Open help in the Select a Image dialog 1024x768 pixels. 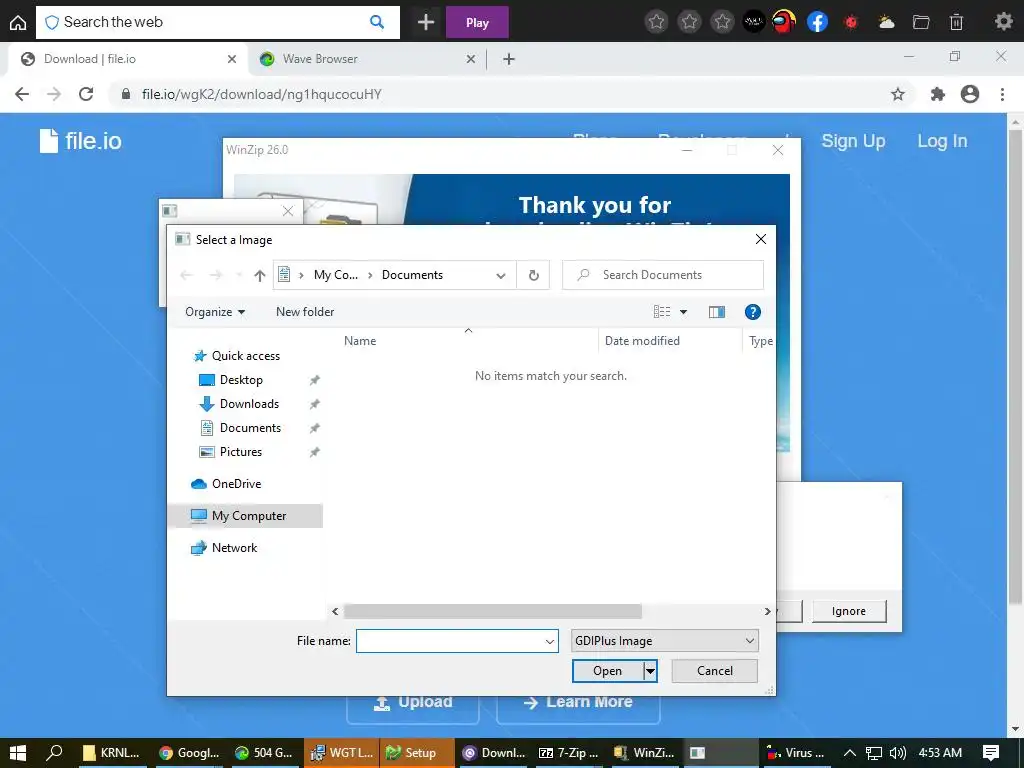click(x=752, y=312)
